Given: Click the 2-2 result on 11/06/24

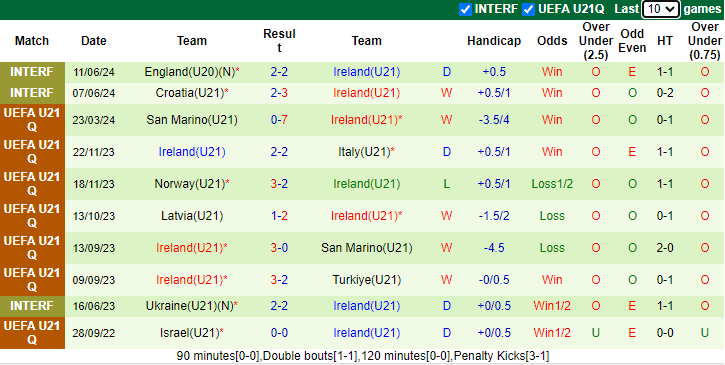Looking at the screenshot, I should tap(279, 72).
